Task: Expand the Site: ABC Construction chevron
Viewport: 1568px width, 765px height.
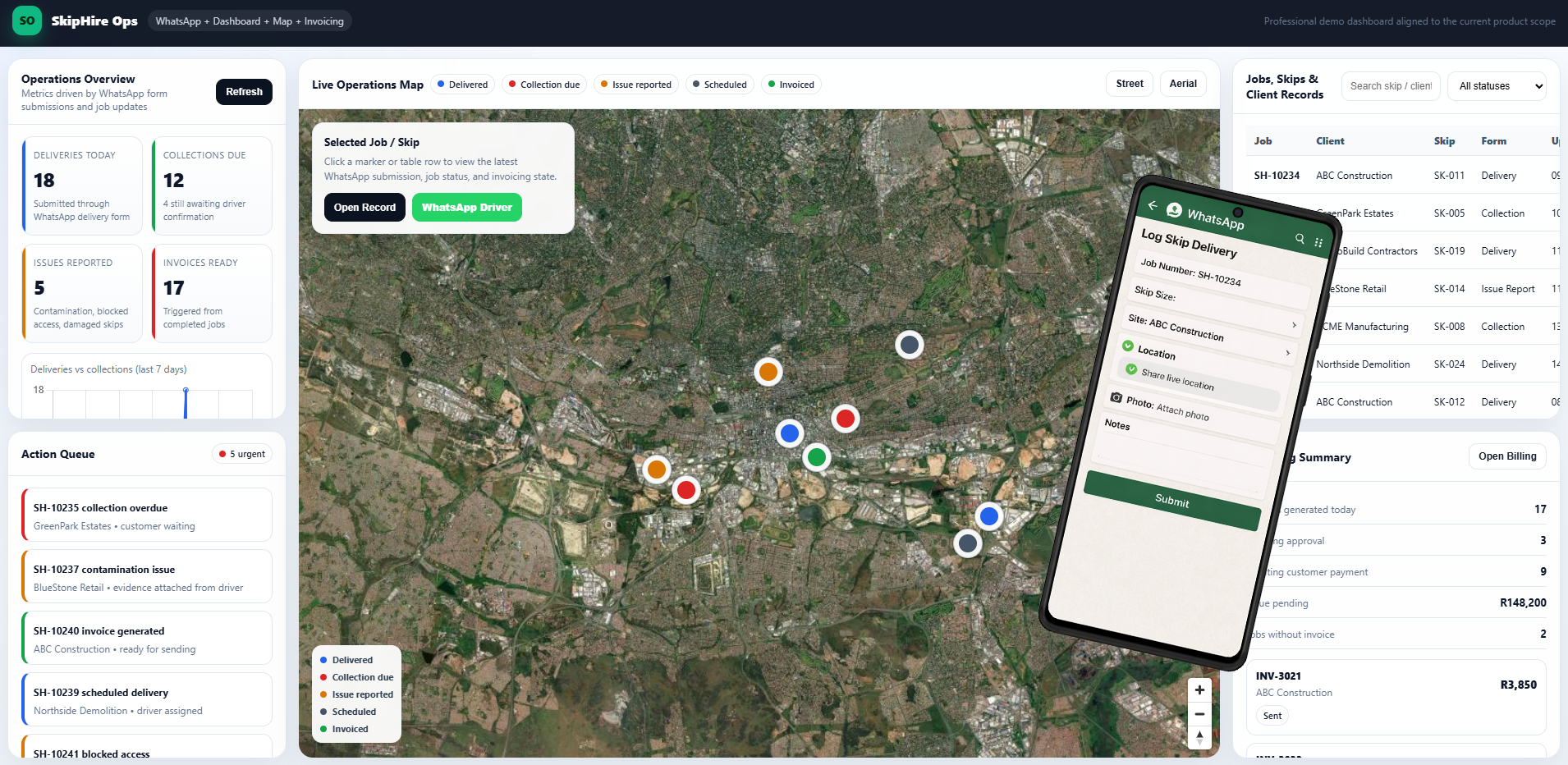Action: click(x=1294, y=325)
